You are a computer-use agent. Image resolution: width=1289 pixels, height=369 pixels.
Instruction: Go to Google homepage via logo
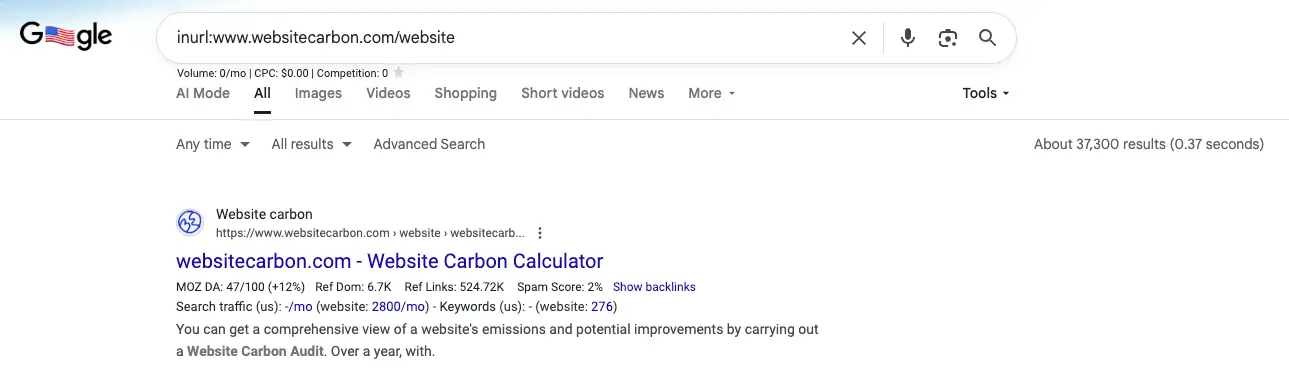click(66, 38)
